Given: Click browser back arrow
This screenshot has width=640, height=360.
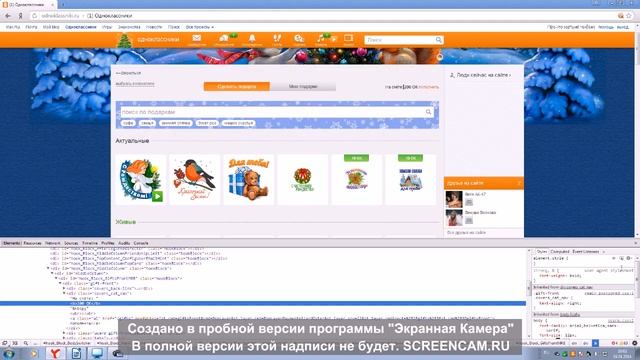Looking at the screenshot, I should [x=8, y=16].
